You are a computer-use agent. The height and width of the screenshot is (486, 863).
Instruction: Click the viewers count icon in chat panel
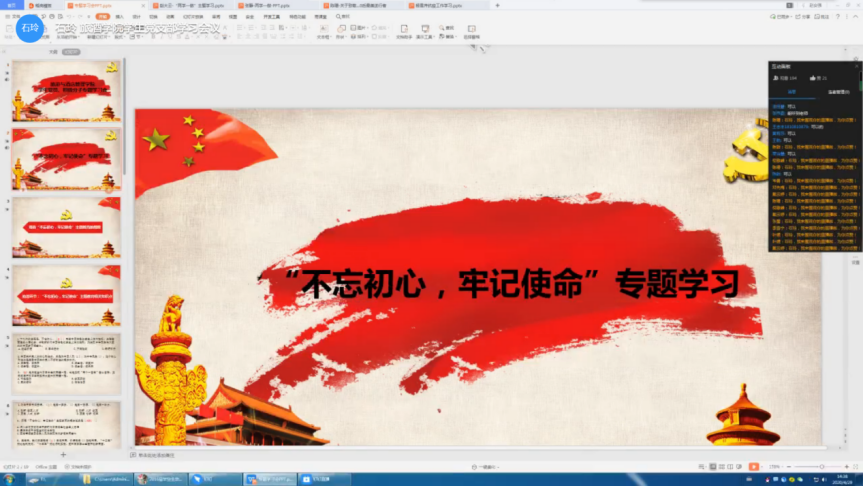[x=774, y=77]
